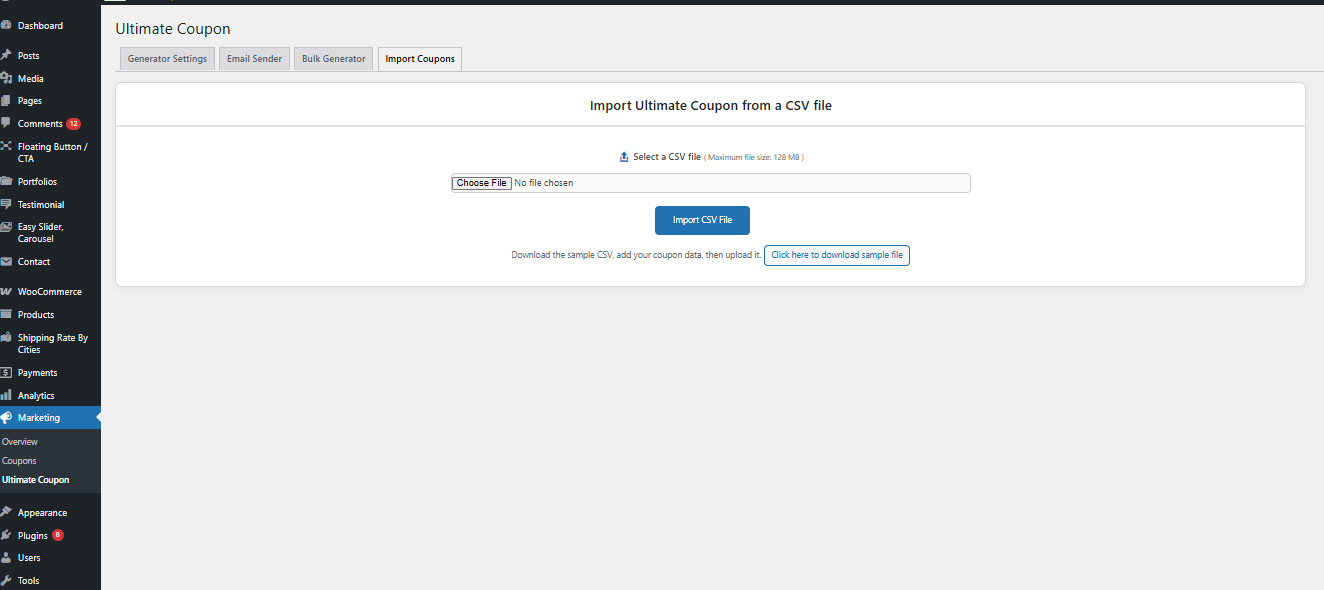Open Shipping Rate By Cities menu
This screenshot has width=1324, height=590.
tap(52, 344)
